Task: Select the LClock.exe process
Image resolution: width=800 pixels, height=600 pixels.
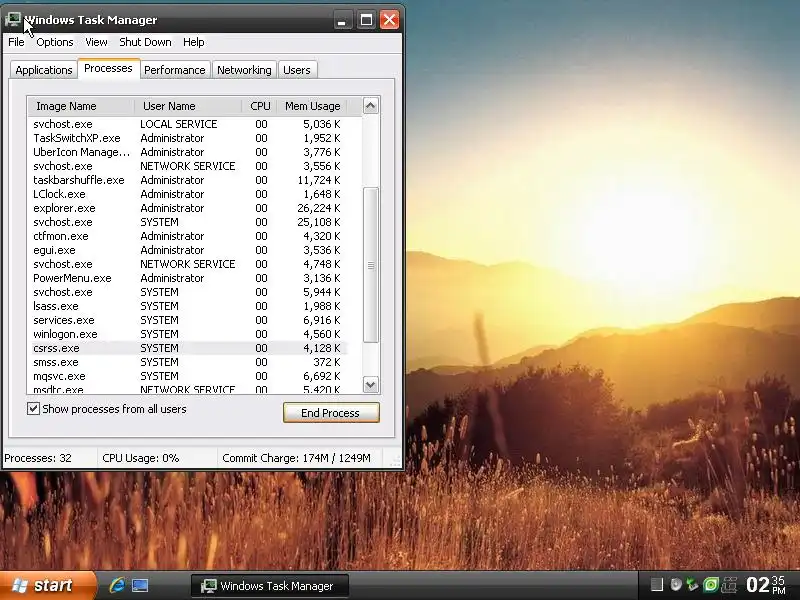Action: click(x=188, y=194)
